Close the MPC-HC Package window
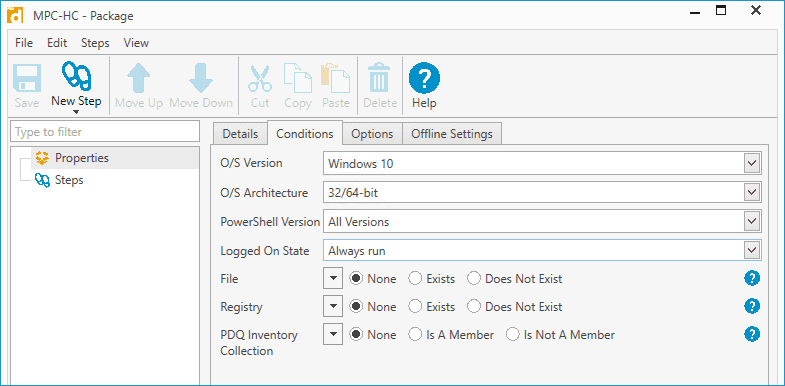This screenshot has height=386, width=785. 756,11
